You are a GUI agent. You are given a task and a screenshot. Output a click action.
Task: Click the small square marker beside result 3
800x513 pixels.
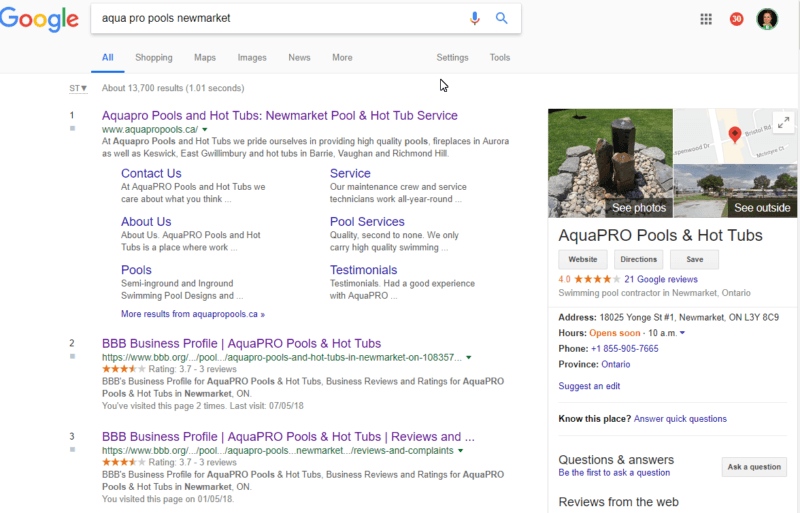point(72,450)
